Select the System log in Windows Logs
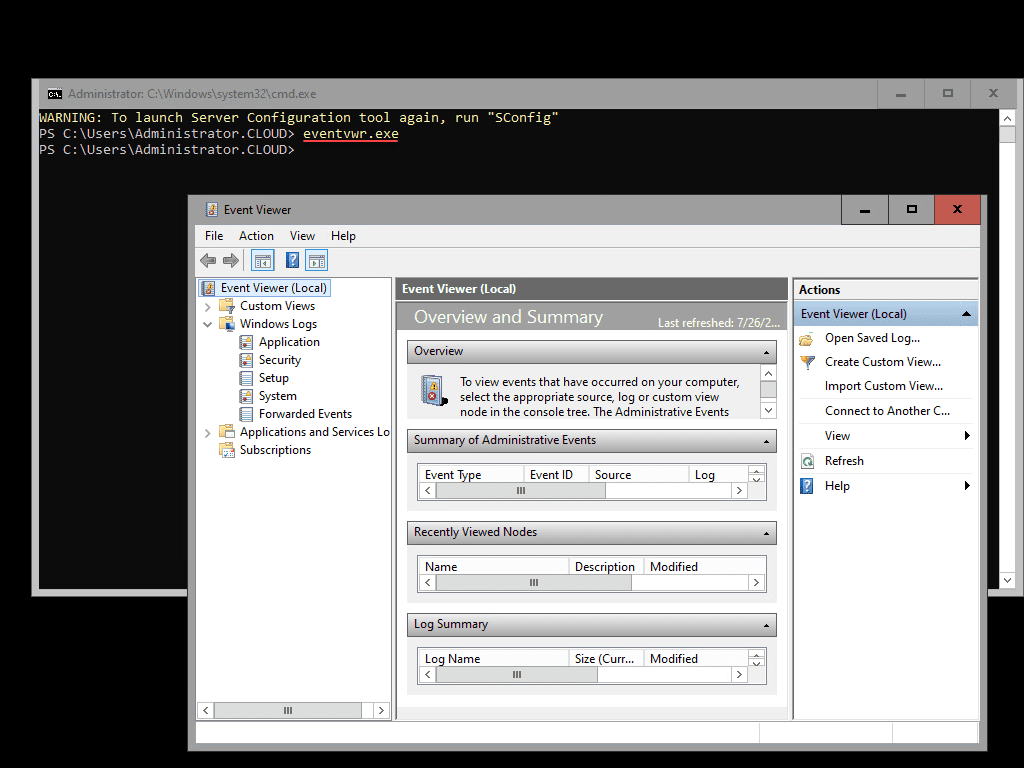 277,396
